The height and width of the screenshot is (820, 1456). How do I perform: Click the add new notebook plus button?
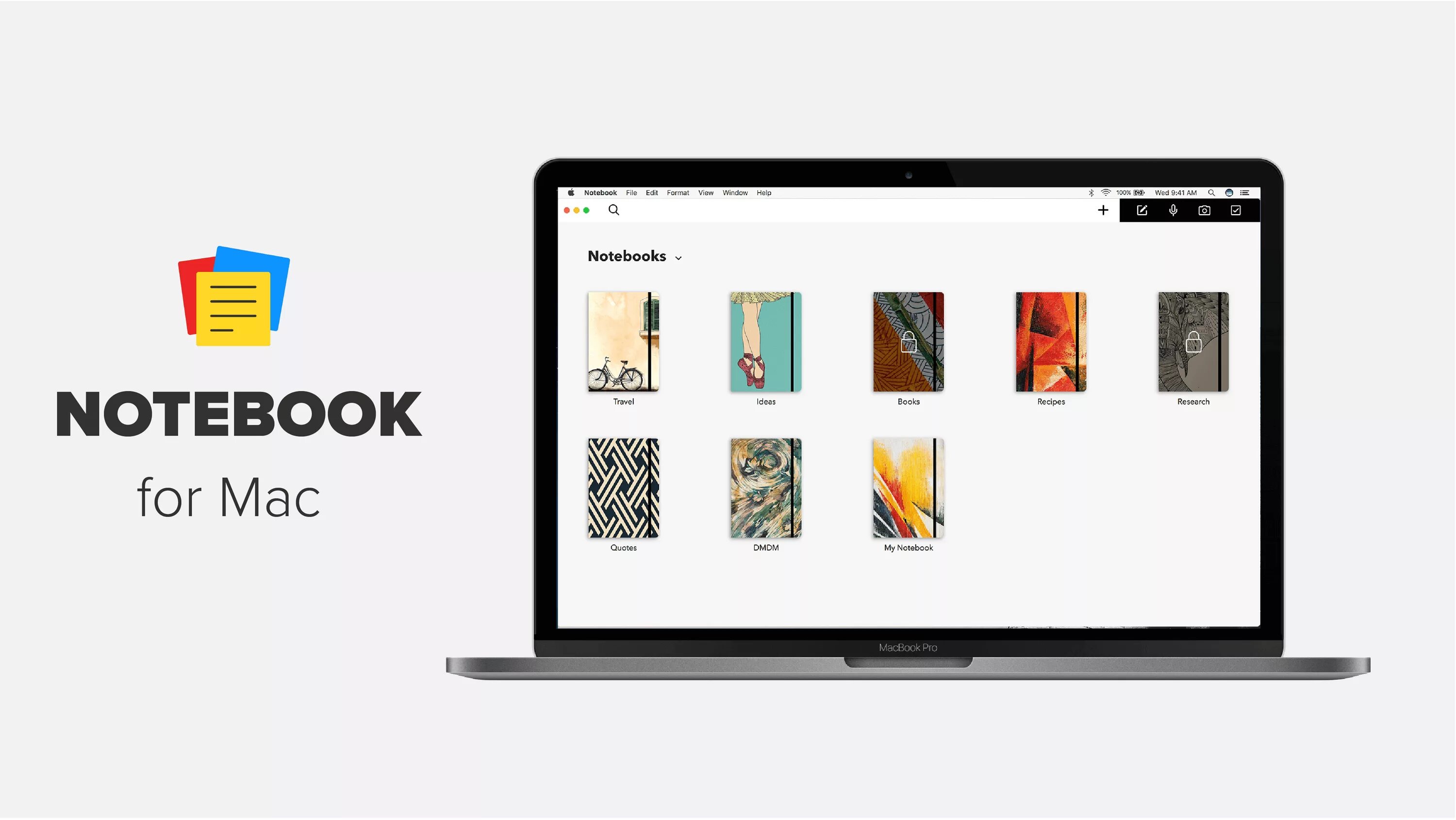tap(1103, 210)
